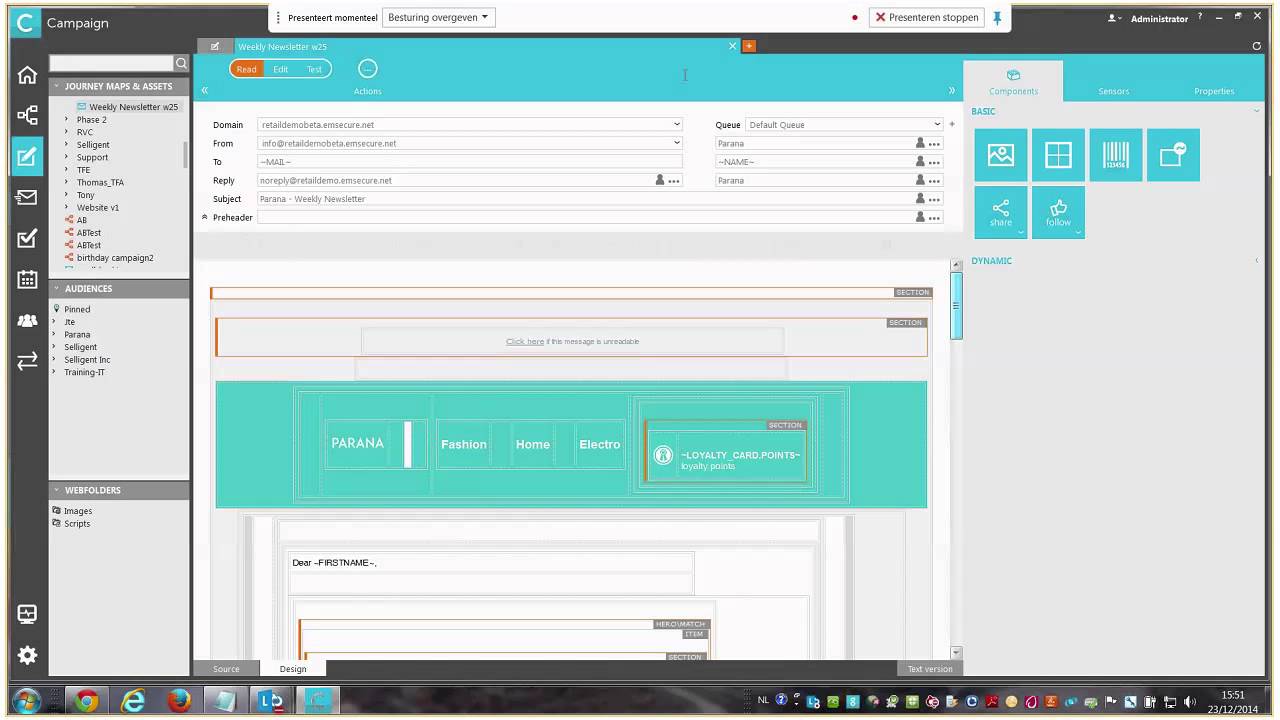Click ellipsis button in the Preheader row
This screenshot has height=720, width=1280.
pos(934,217)
